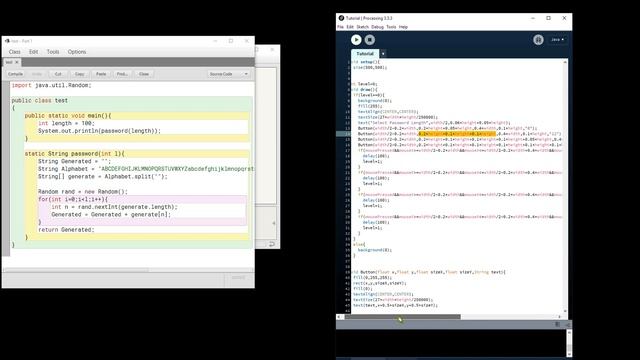Click the BlueJ editor horizontal scrollbar
The image size is (640, 360).
coord(77,270)
